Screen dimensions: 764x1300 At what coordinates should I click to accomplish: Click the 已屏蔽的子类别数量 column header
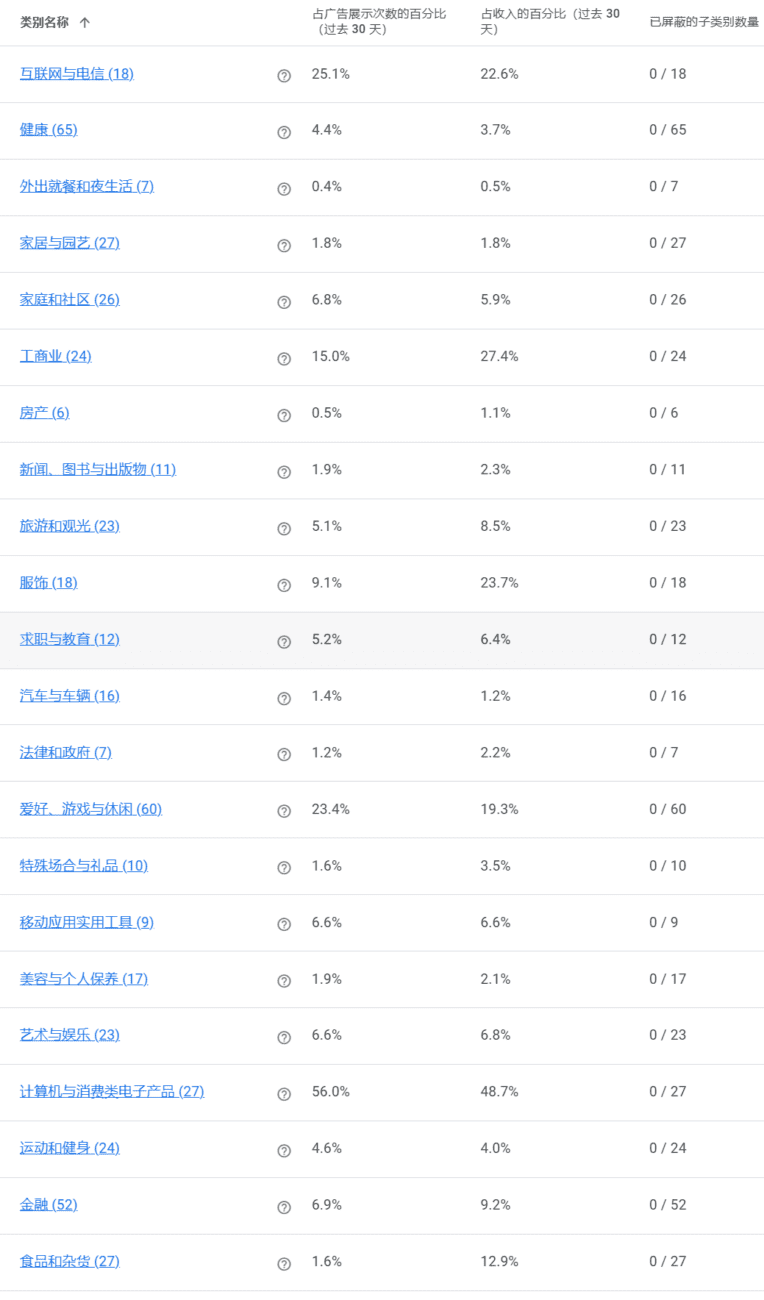click(x=704, y=22)
